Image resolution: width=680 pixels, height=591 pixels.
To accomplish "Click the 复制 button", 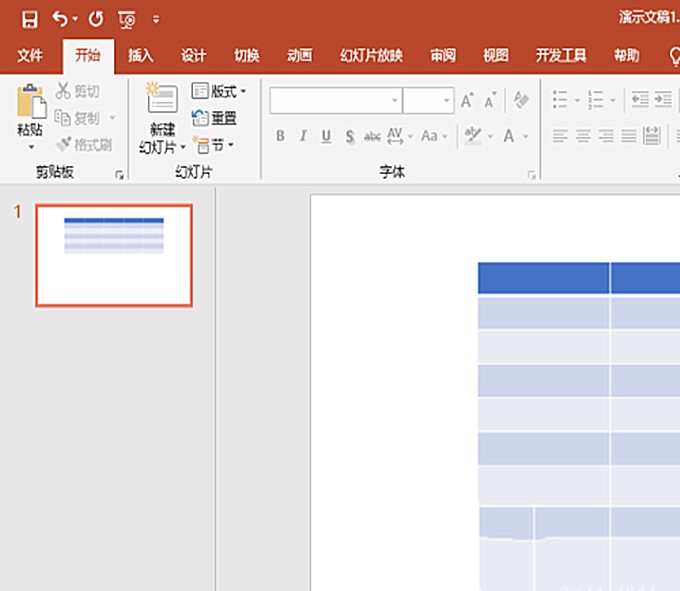I will (x=78, y=118).
